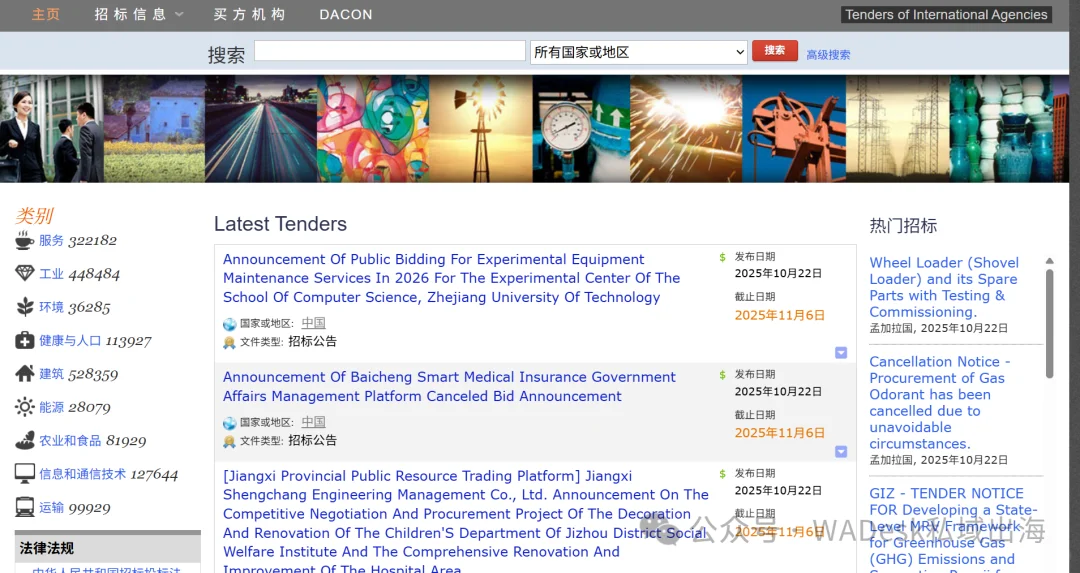Open 高级搜索 advanced search link
The height and width of the screenshot is (573, 1080).
coord(828,54)
